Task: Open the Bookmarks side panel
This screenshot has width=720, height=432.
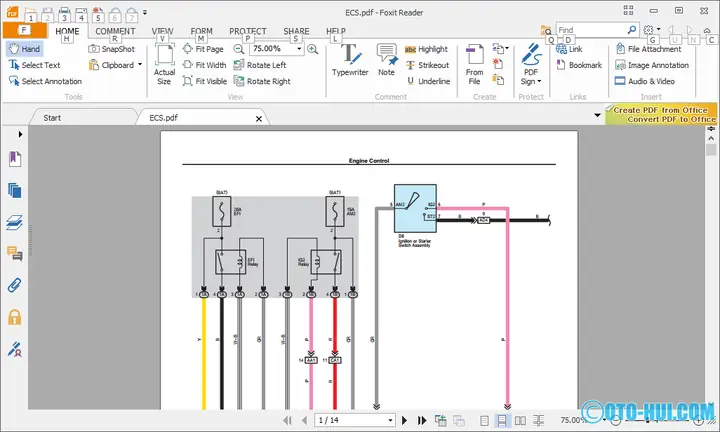Action: tap(15, 159)
